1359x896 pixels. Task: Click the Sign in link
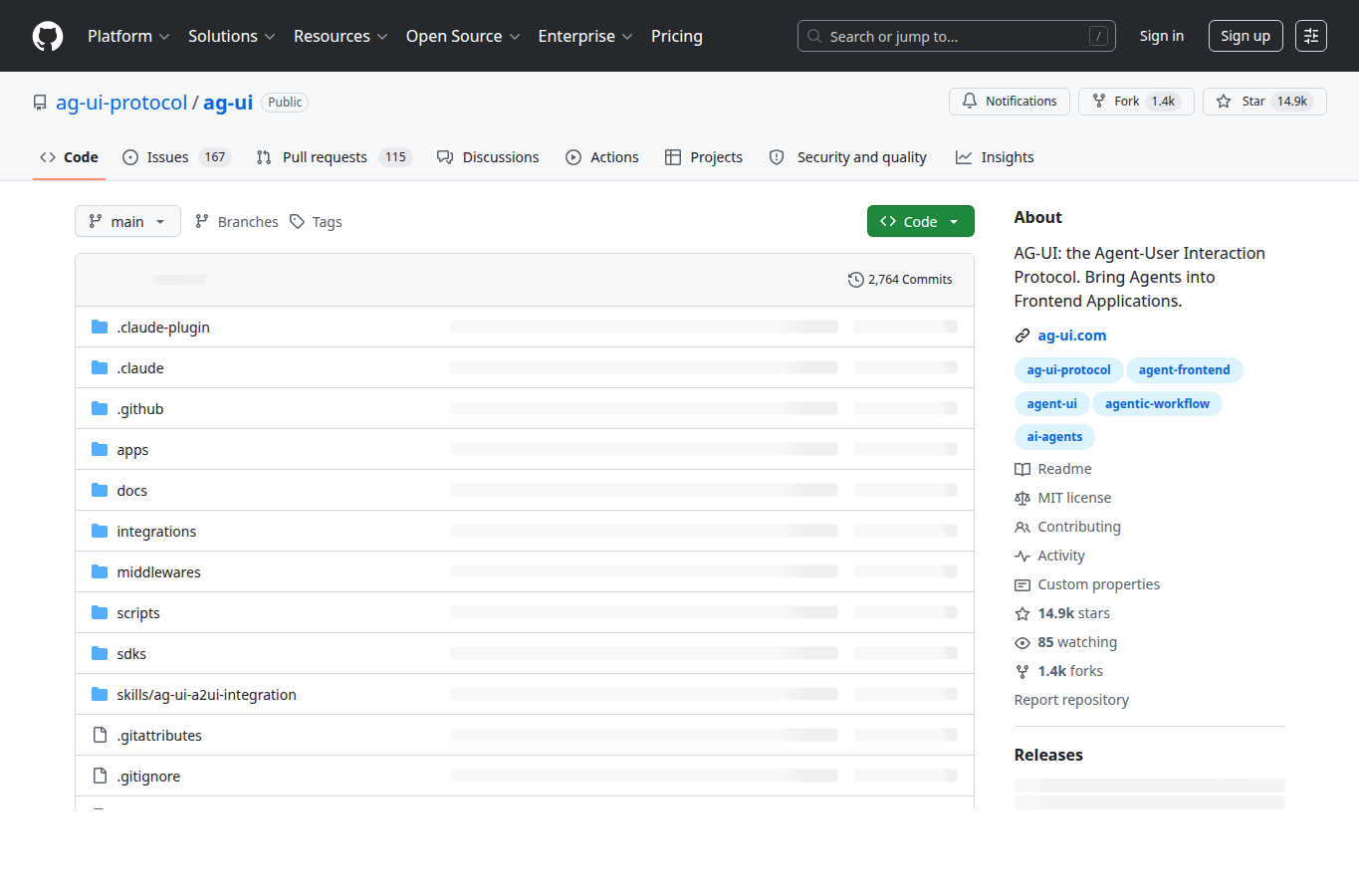pos(1162,36)
